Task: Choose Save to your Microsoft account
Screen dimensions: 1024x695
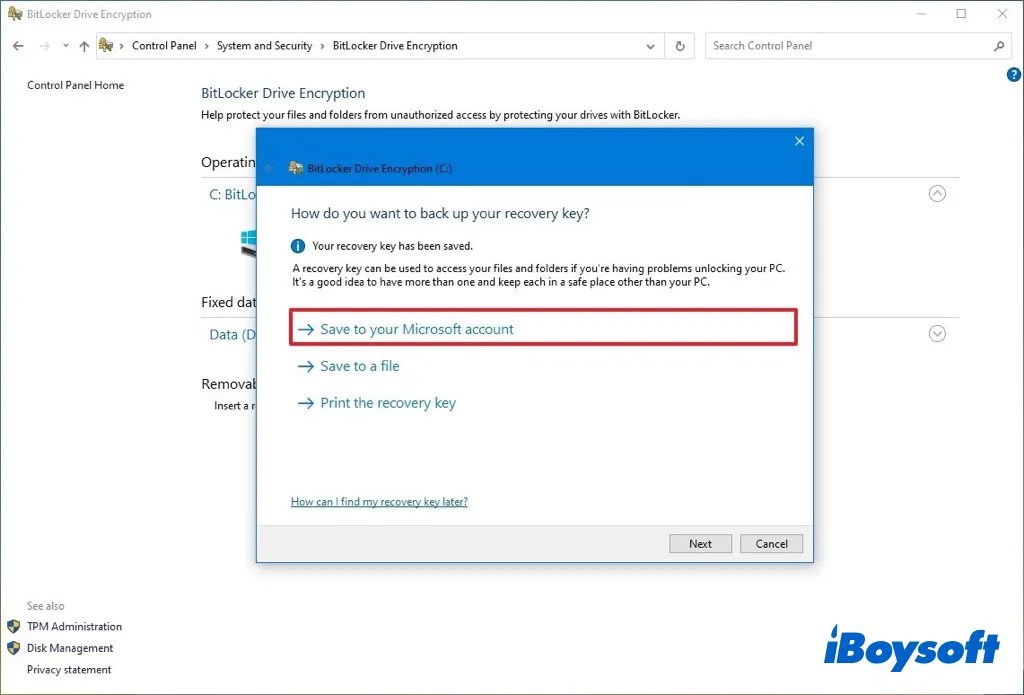Action: [543, 327]
